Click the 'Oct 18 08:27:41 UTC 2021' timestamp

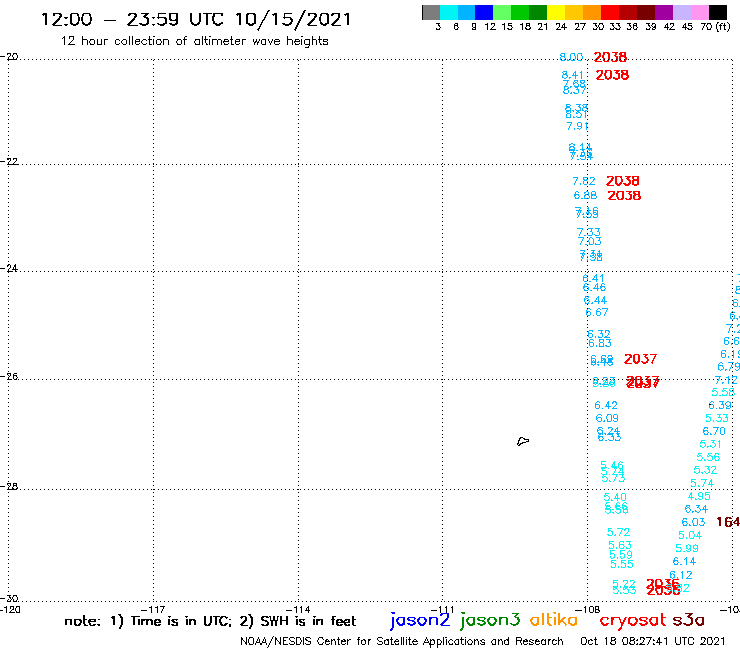click(x=652, y=641)
